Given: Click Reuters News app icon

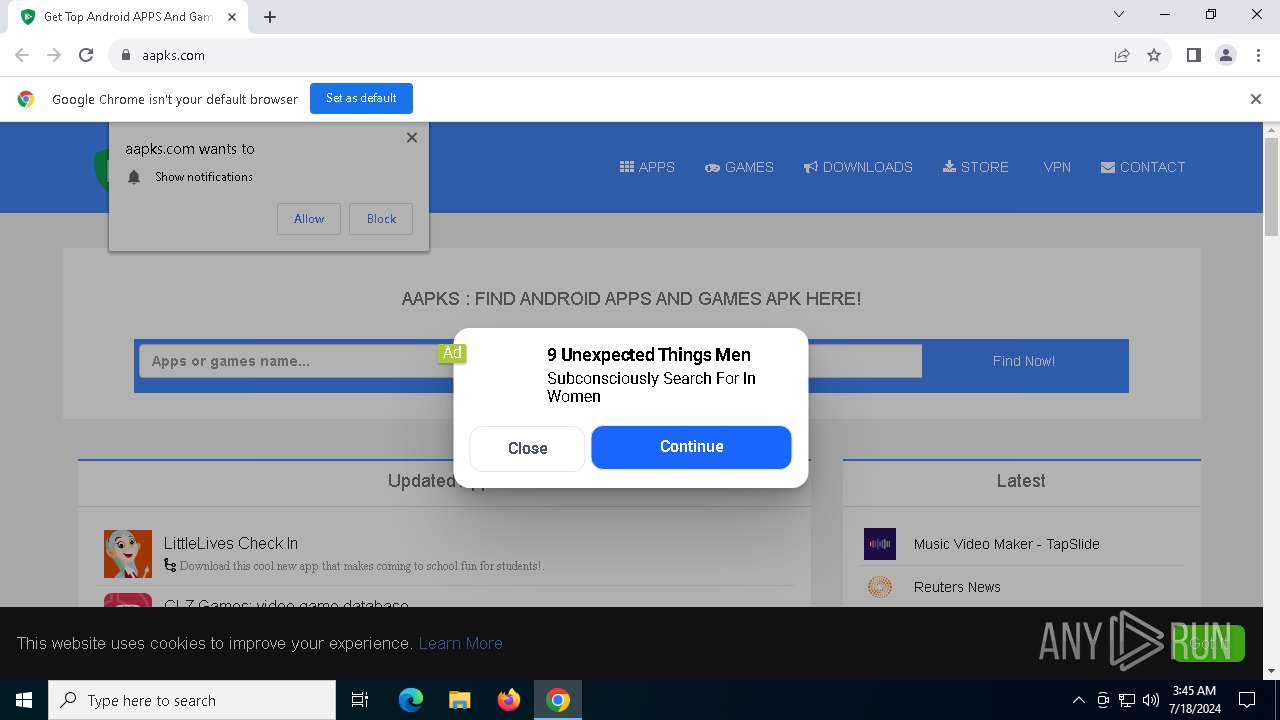Looking at the screenshot, I should [x=880, y=587].
